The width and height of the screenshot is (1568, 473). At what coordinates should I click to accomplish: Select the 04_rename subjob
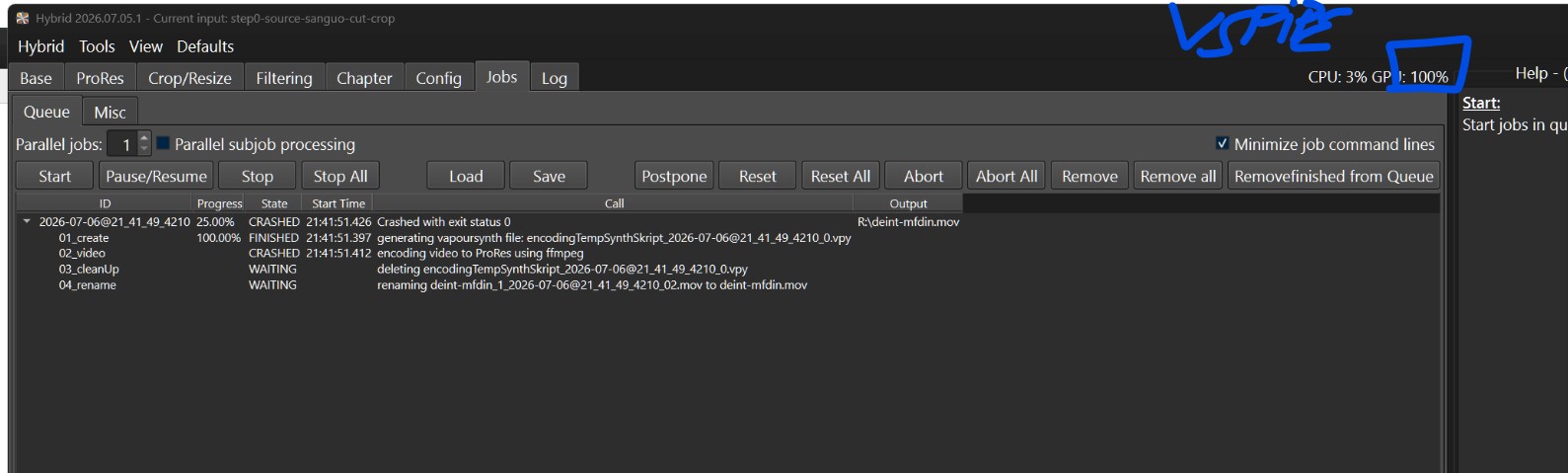87,285
